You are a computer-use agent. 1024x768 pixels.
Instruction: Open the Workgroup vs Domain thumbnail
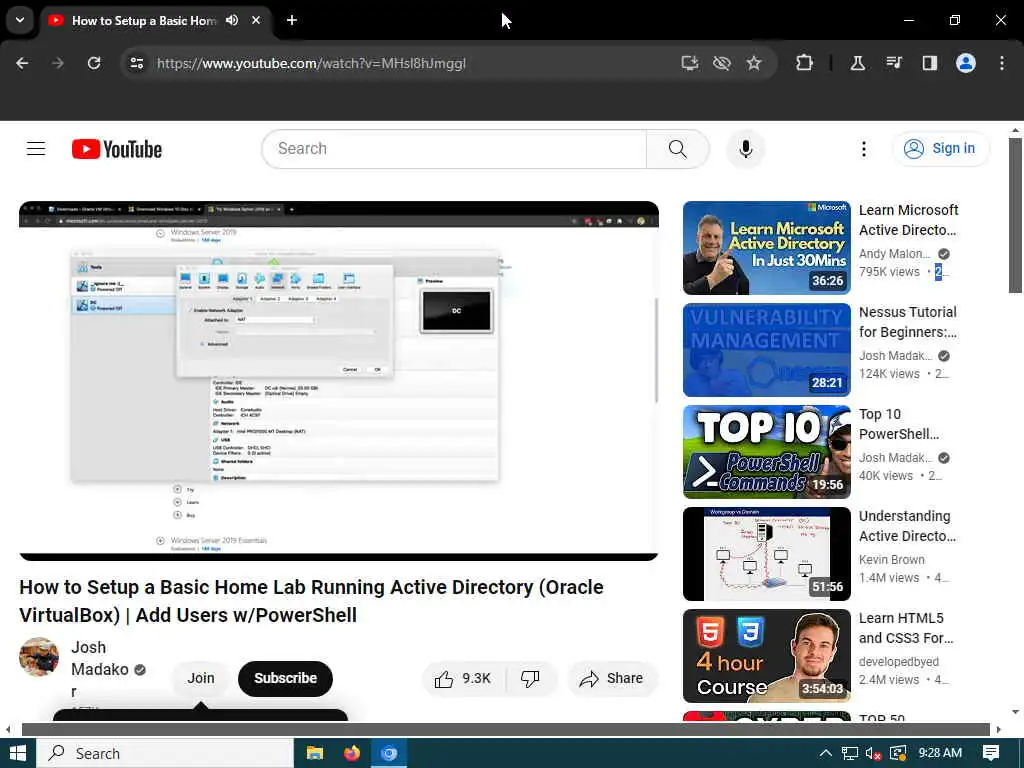(x=767, y=554)
